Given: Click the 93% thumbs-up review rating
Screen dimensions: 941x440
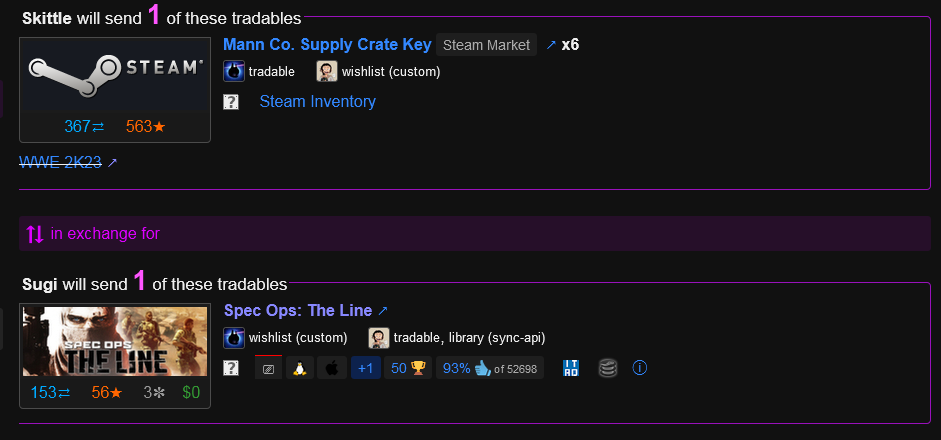Looking at the screenshot, I should (x=490, y=368).
